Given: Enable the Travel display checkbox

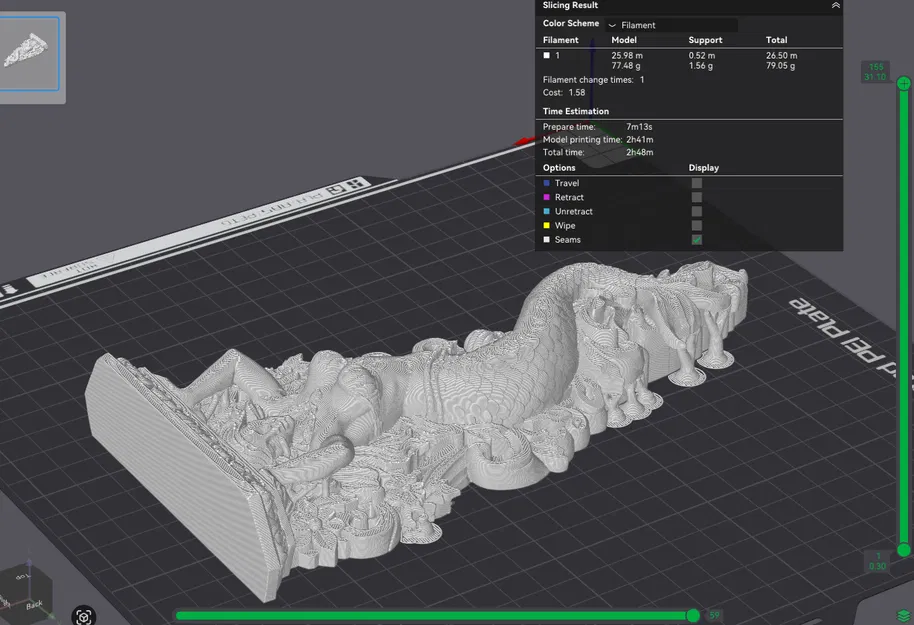Looking at the screenshot, I should 696,183.
